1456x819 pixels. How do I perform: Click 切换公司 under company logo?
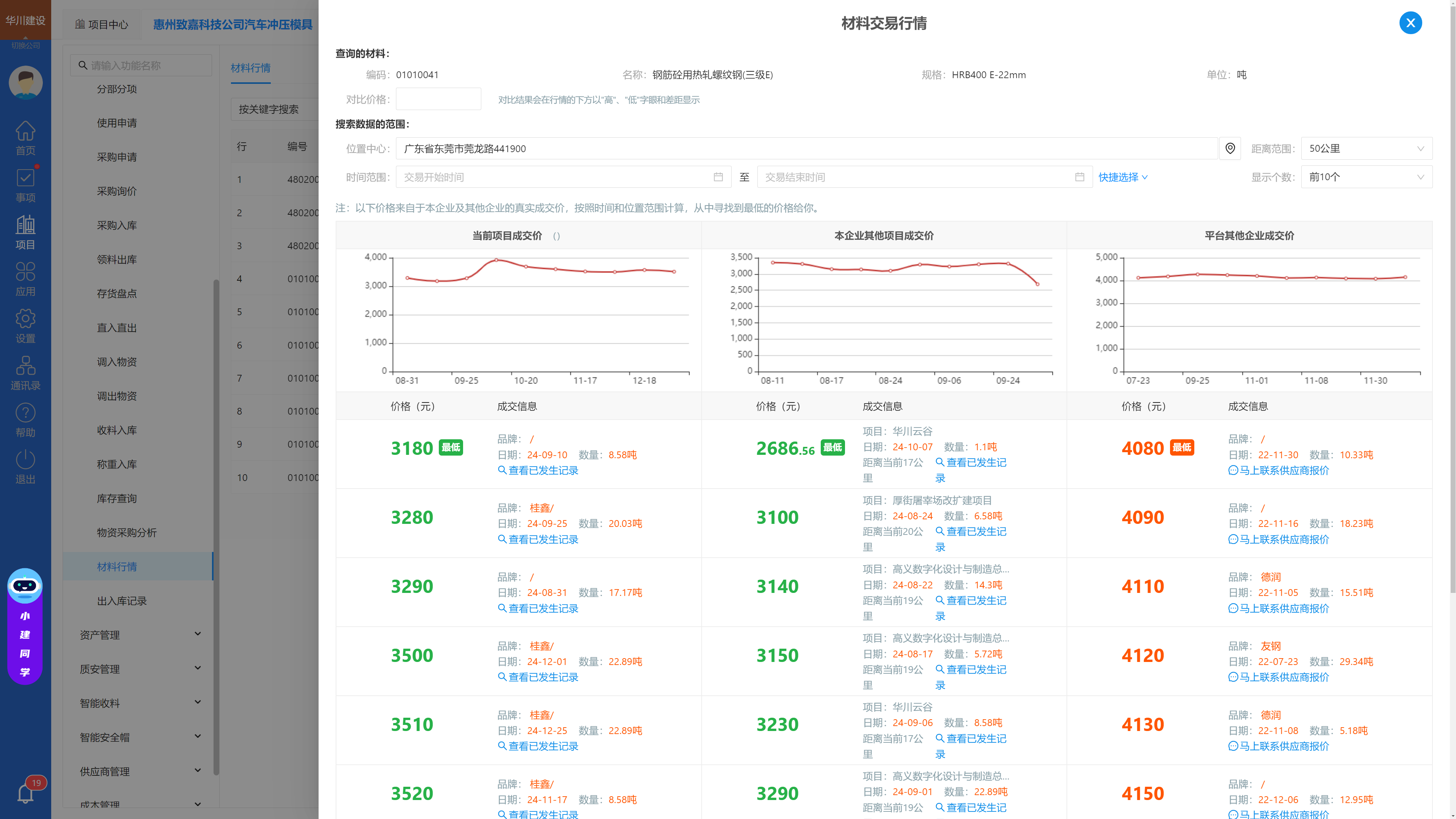tap(25, 45)
